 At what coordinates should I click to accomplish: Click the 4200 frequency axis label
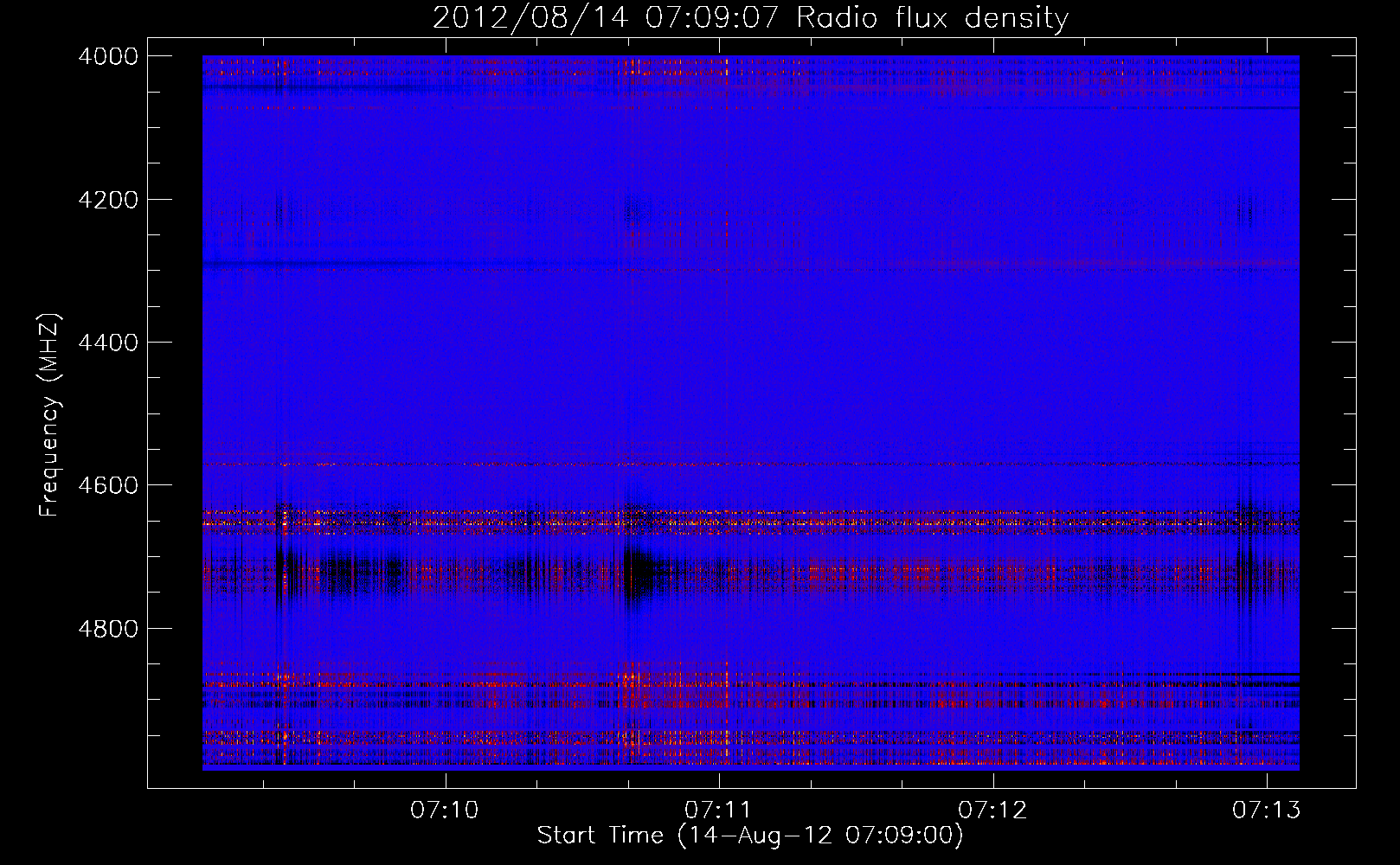108,200
